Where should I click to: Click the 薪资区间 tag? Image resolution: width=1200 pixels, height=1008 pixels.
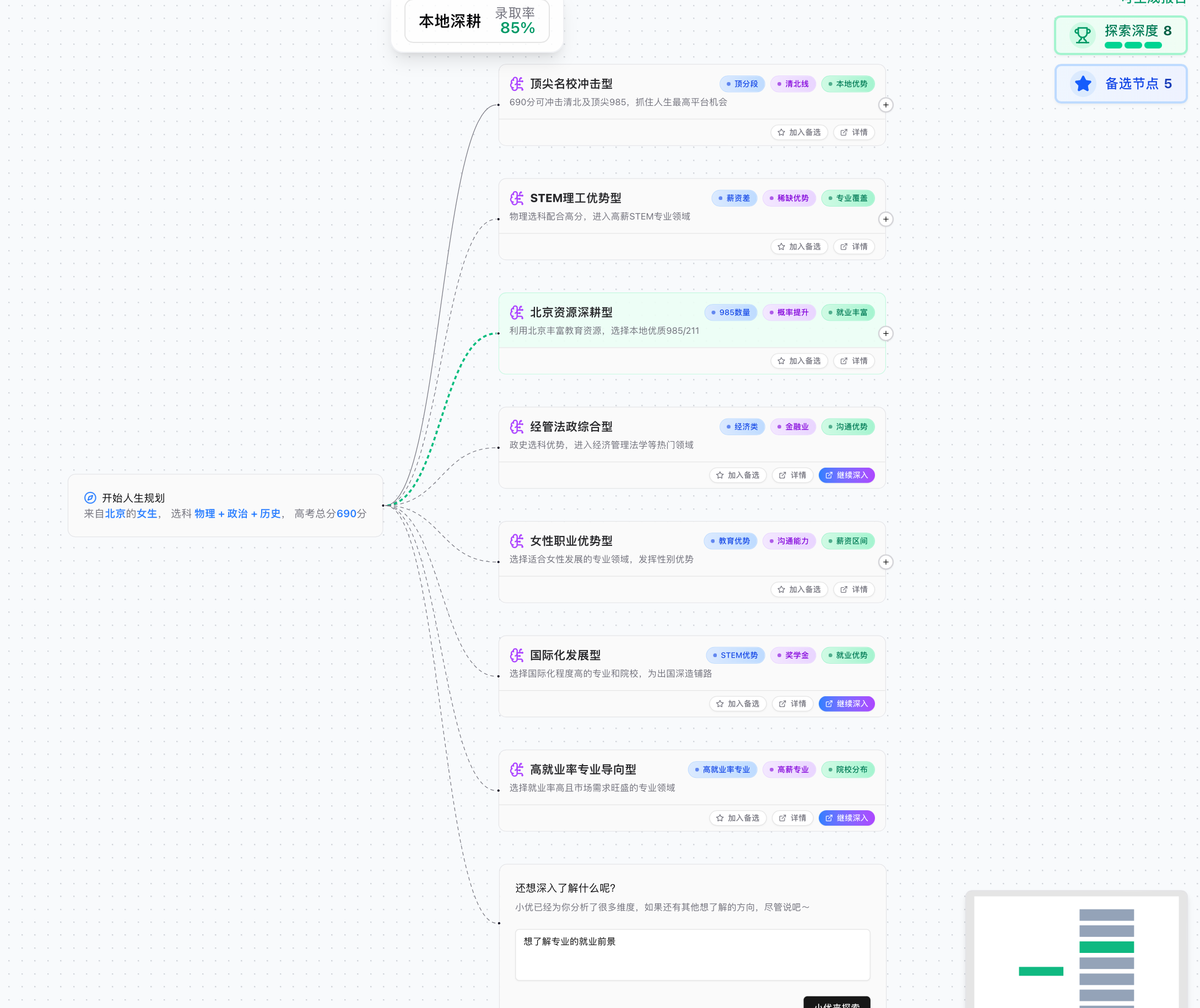click(848, 541)
